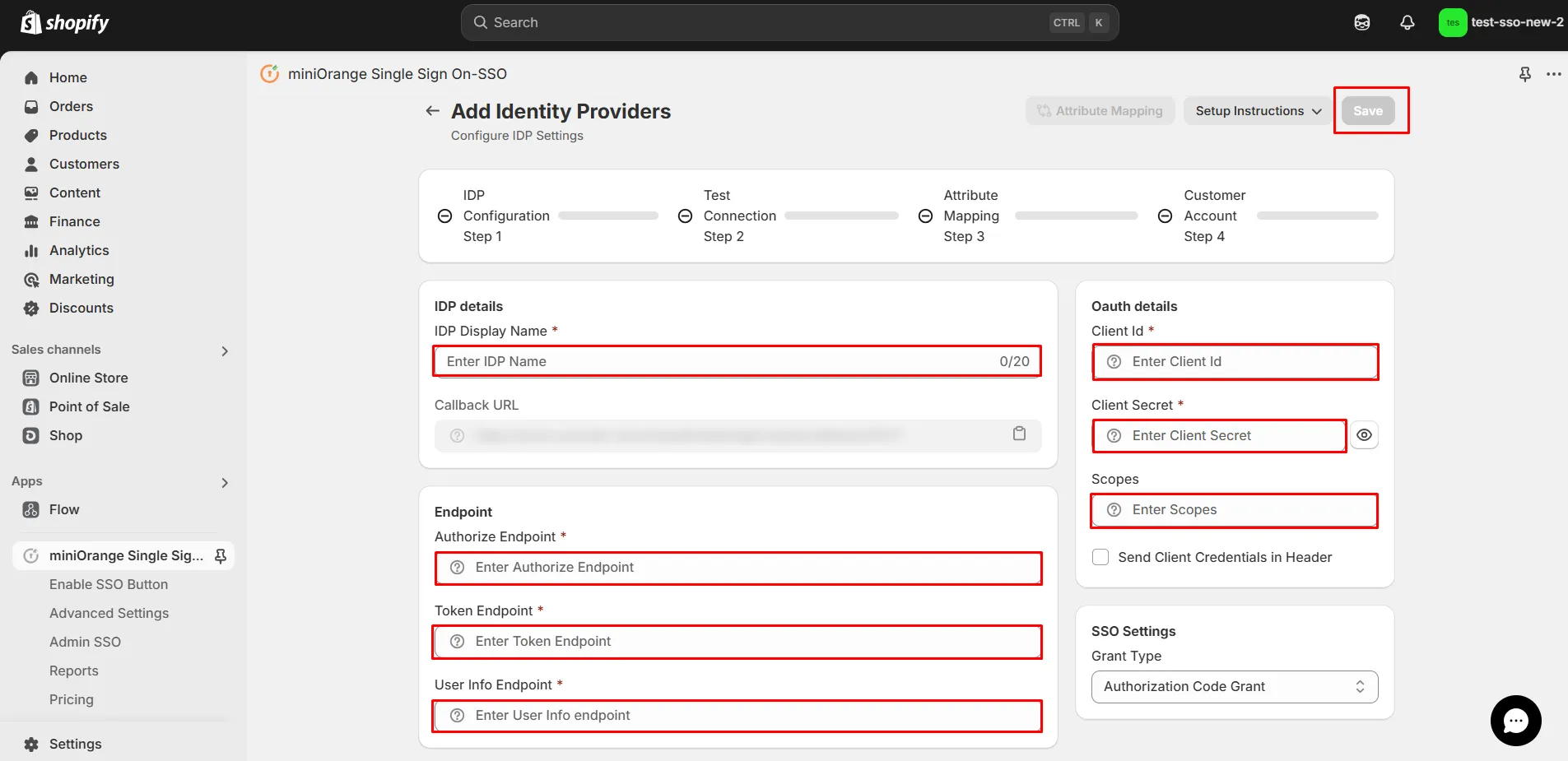Click the Discounts badge icon
The height and width of the screenshot is (761, 1568).
coord(31,308)
